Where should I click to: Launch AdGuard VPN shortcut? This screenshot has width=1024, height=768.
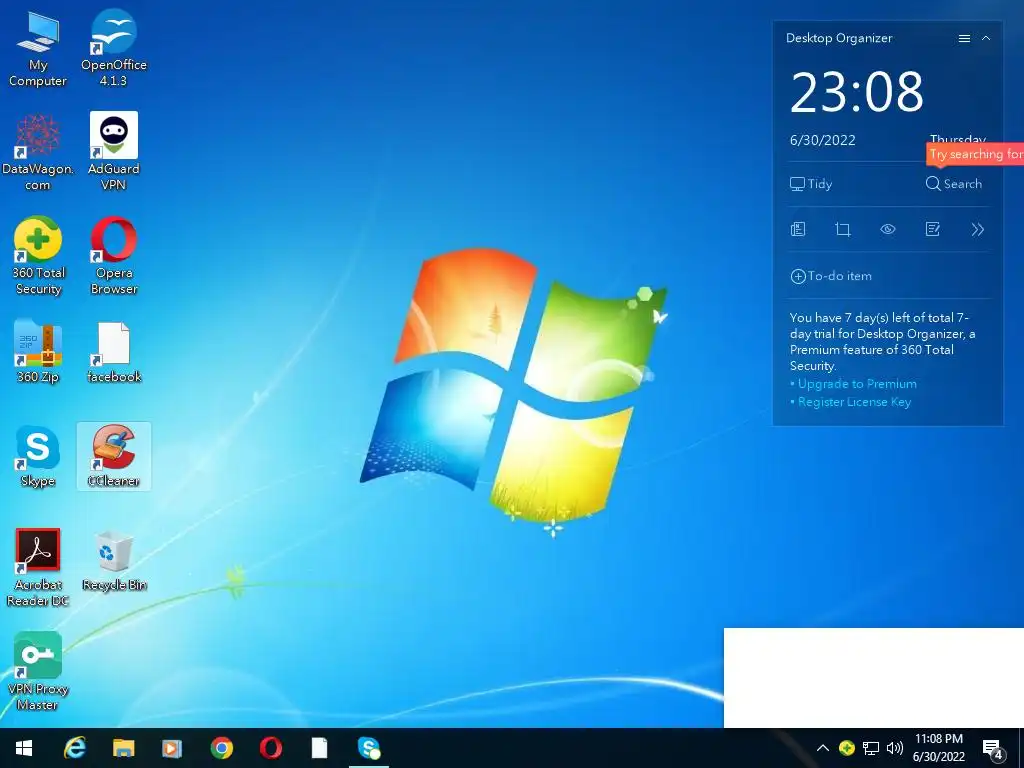(x=114, y=152)
